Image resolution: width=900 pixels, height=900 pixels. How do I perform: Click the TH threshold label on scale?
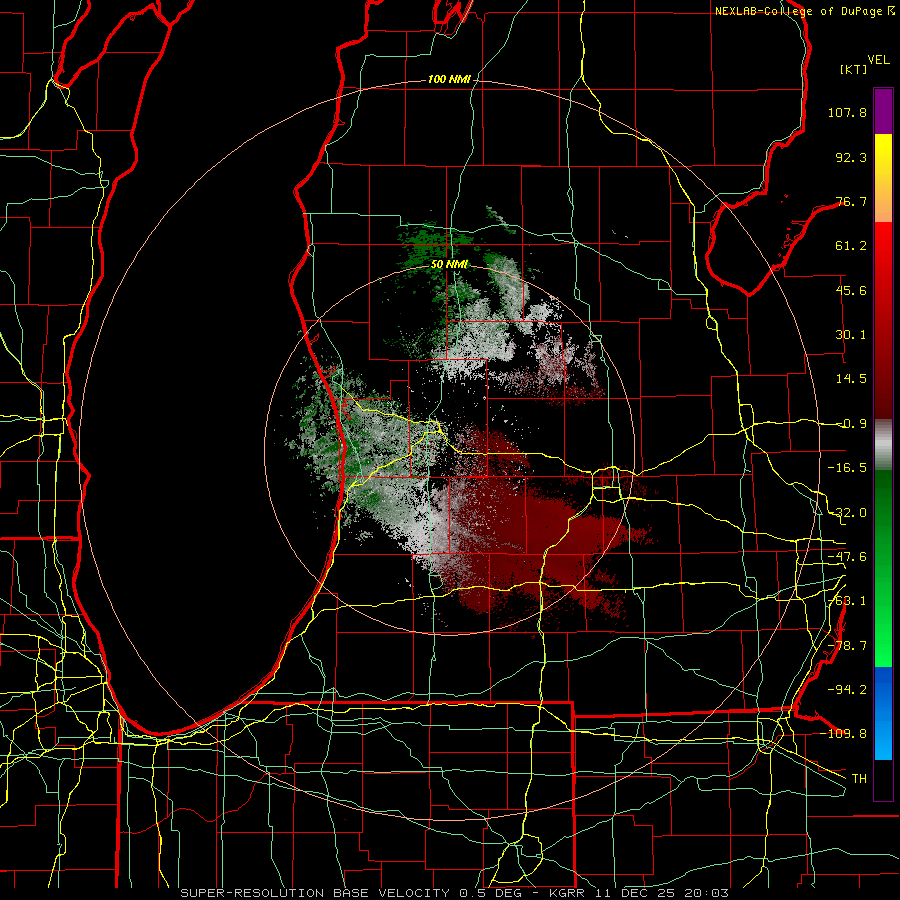tap(859, 779)
